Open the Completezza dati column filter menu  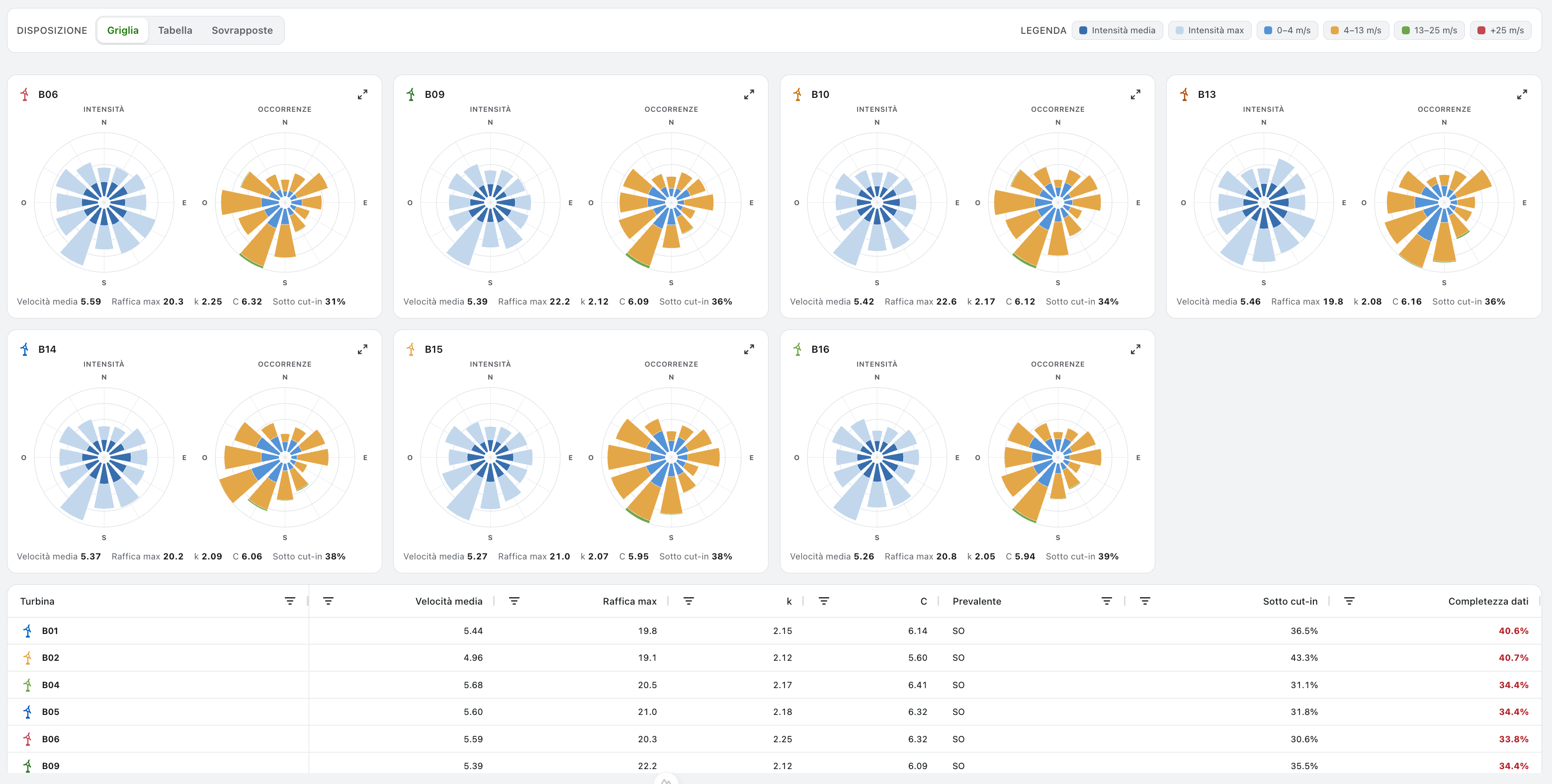pyautogui.click(x=1350, y=601)
